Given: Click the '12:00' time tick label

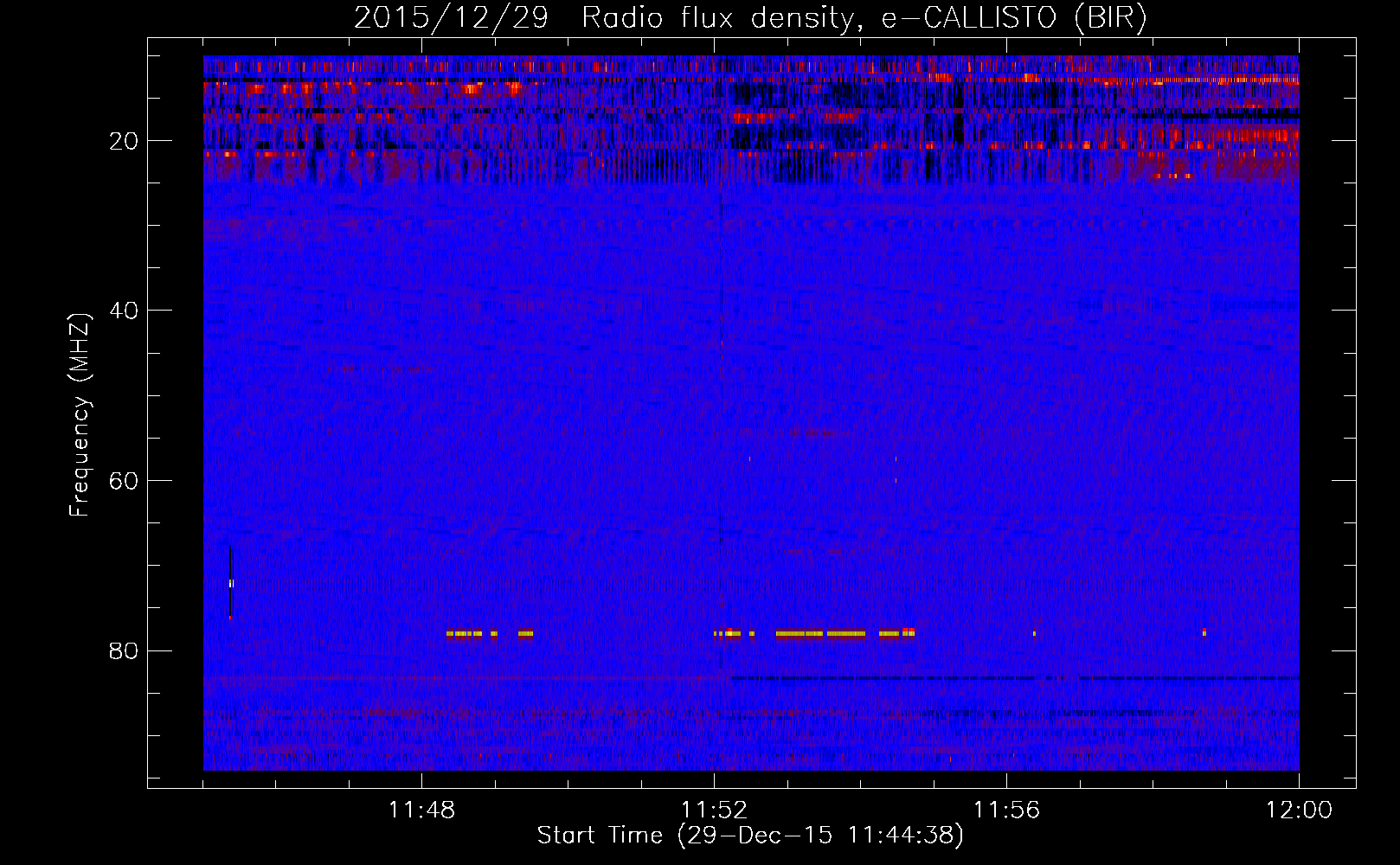Looking at the screenshot, I should pos(1299,811).
